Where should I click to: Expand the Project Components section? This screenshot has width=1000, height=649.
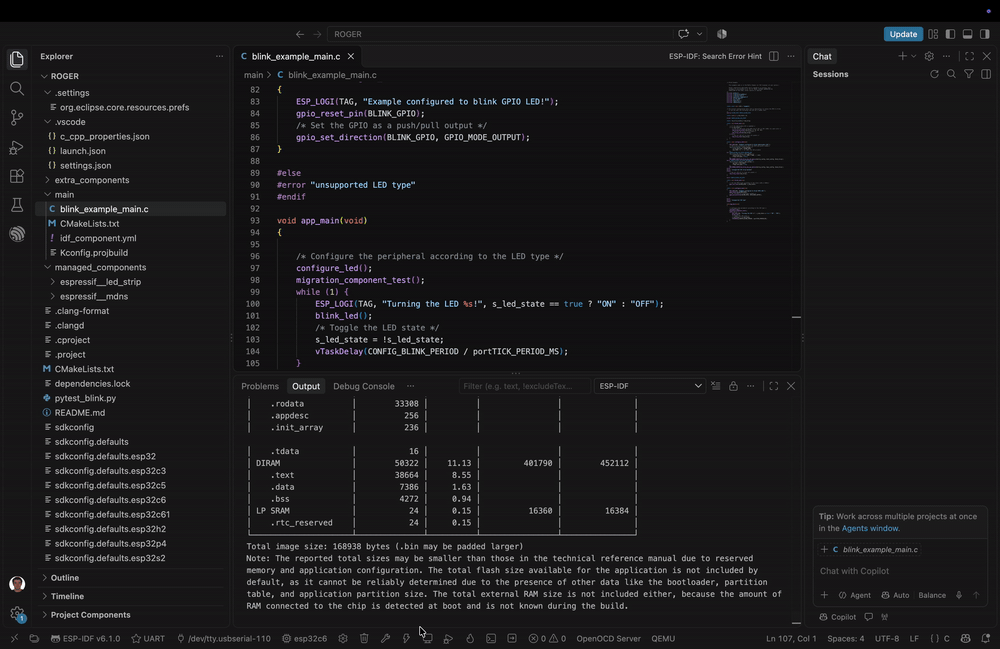pos(90,615)
